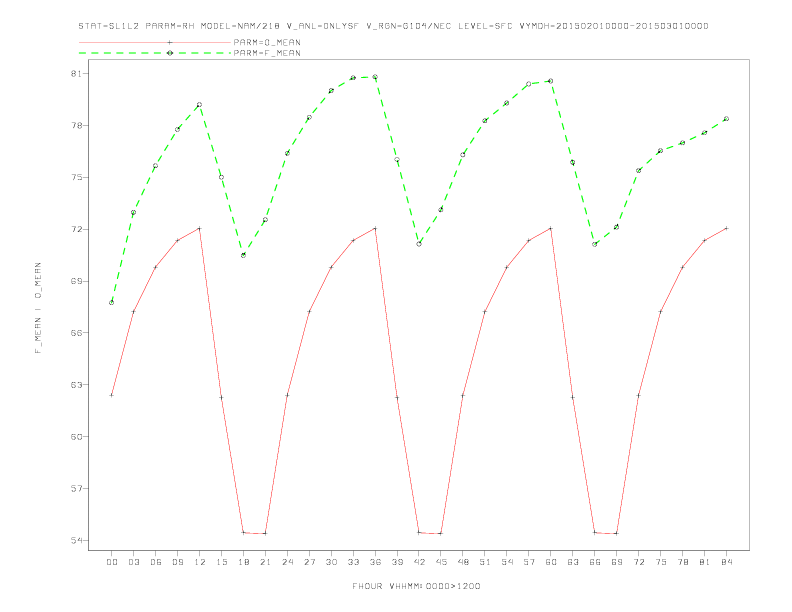The height and width of the screenshot is (612, 792).
Task: Click x-axis tick label 66
Action: coord(595,562)
